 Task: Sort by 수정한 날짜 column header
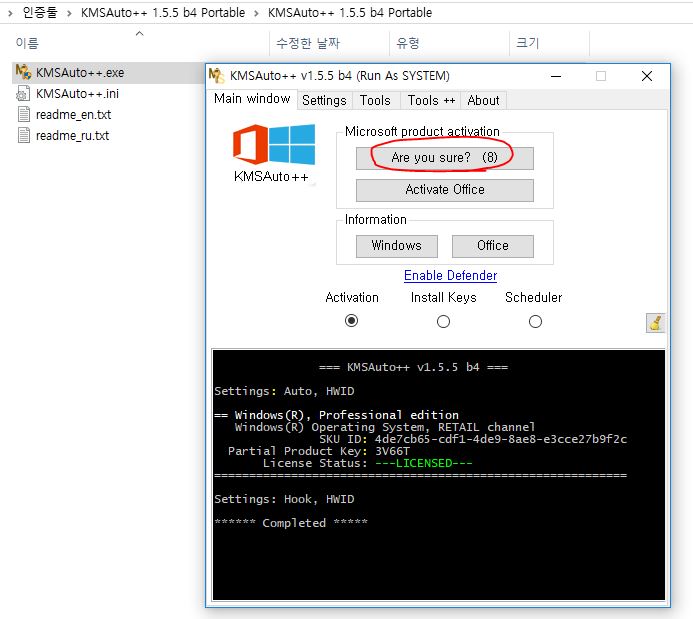[x=308, y=43]
